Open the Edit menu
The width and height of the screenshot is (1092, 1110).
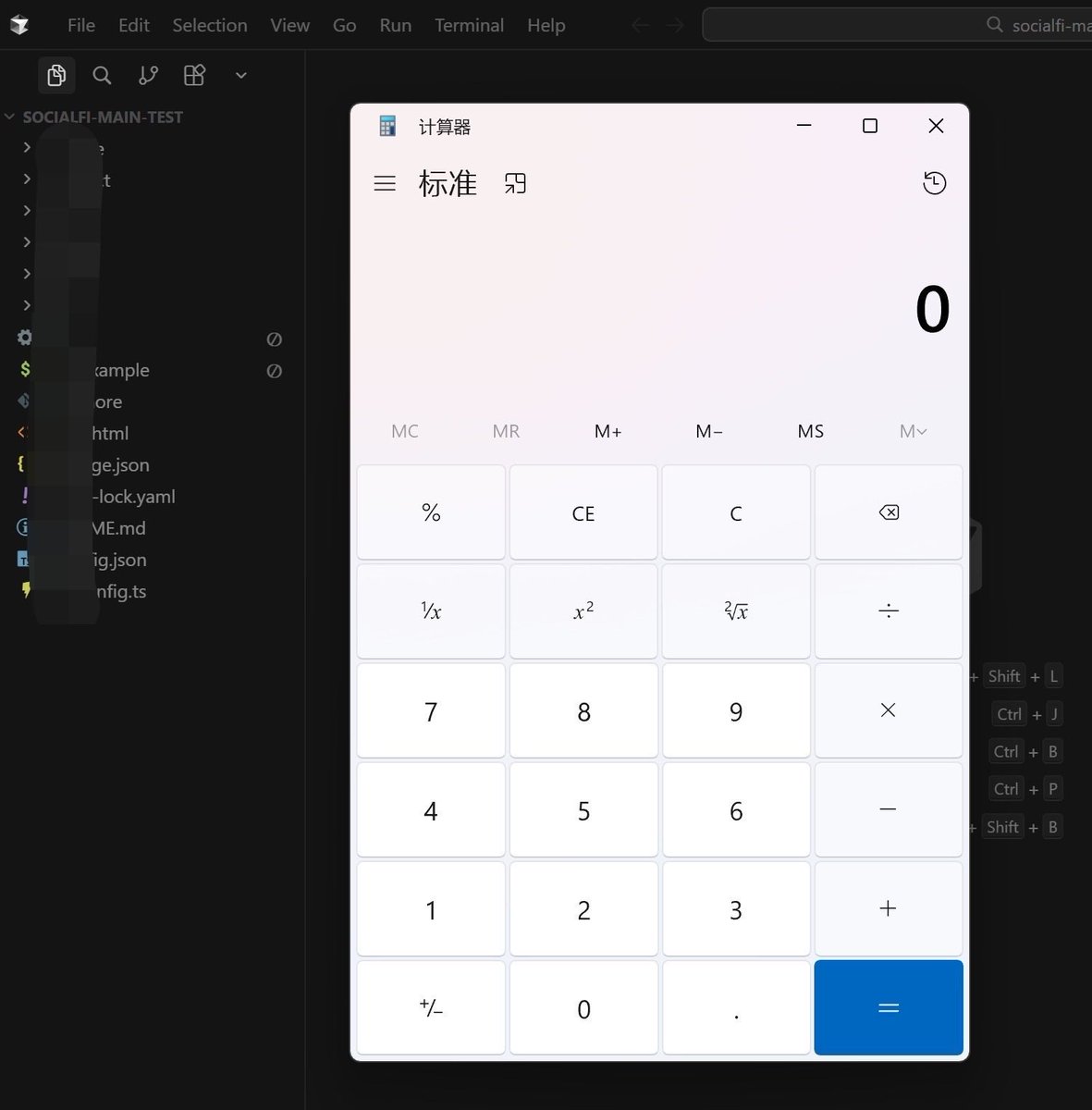click(134, 25)
